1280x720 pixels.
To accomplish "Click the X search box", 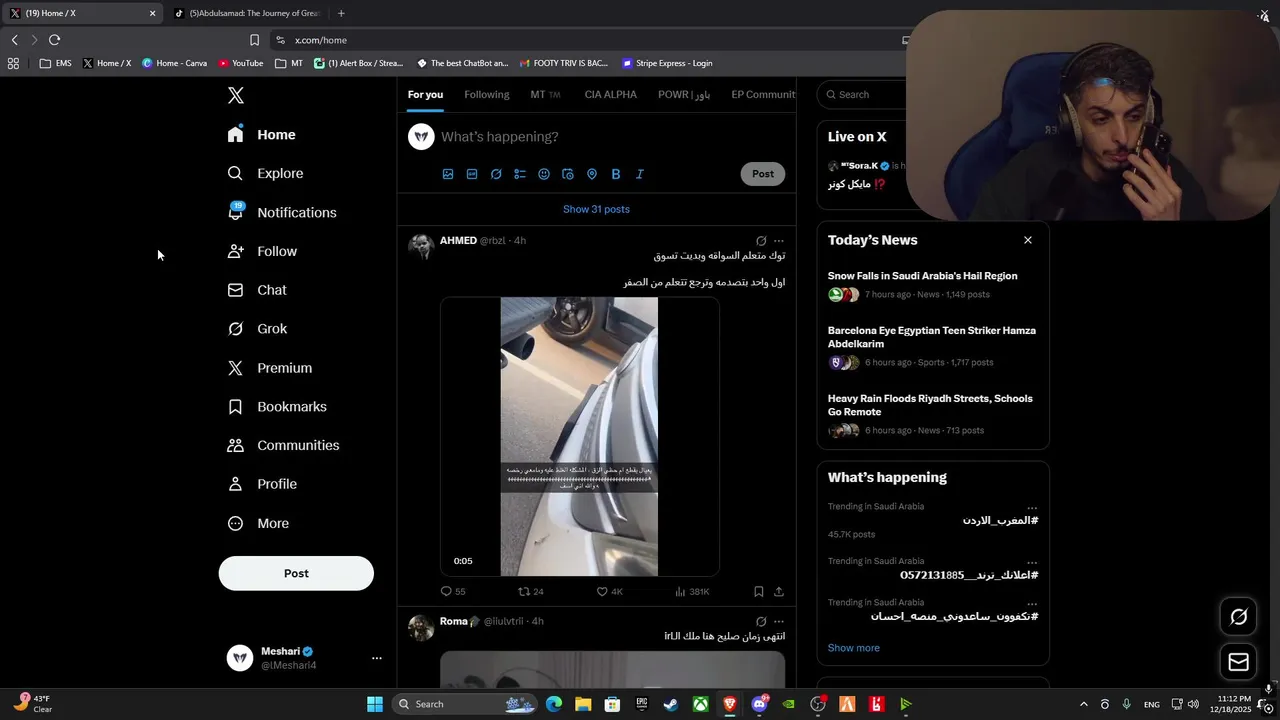I will pyautogui.click(x=862, y=94).
